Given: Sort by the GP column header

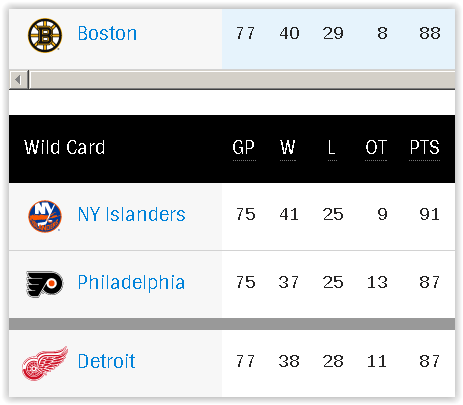Looking at the screenshot, I should 244,148.
